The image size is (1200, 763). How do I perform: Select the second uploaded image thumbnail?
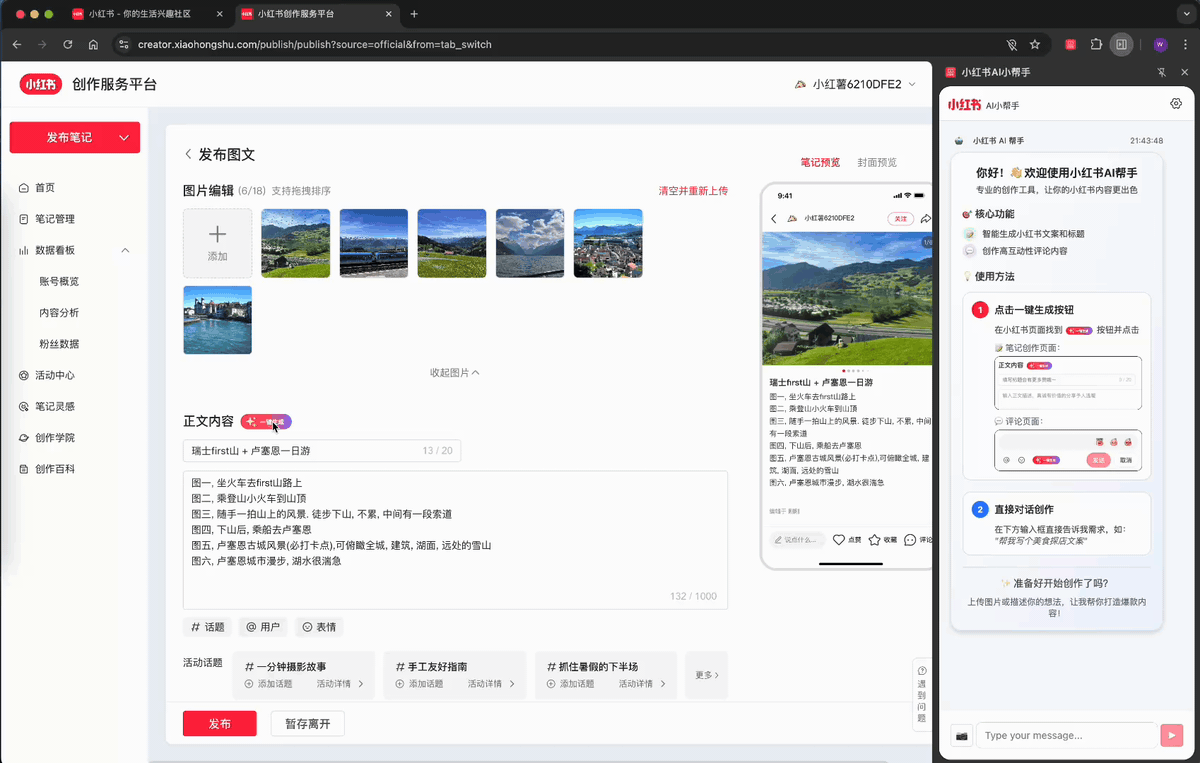[x=374, y=243]
